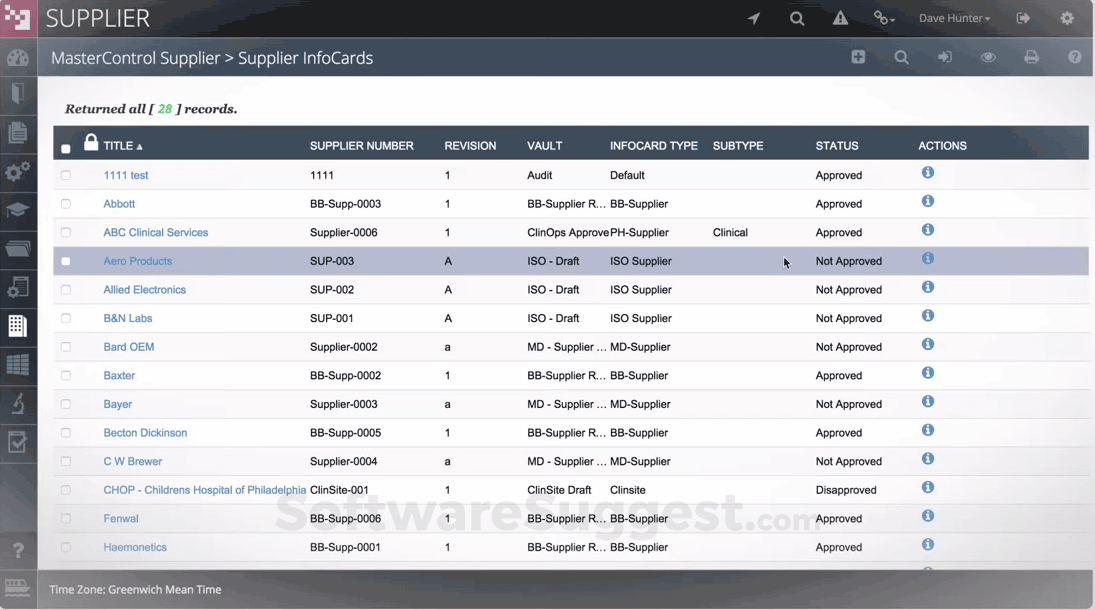Open the Dave Hunter user dropdown
The image size is (1095, 610).
tap(954, 17)
